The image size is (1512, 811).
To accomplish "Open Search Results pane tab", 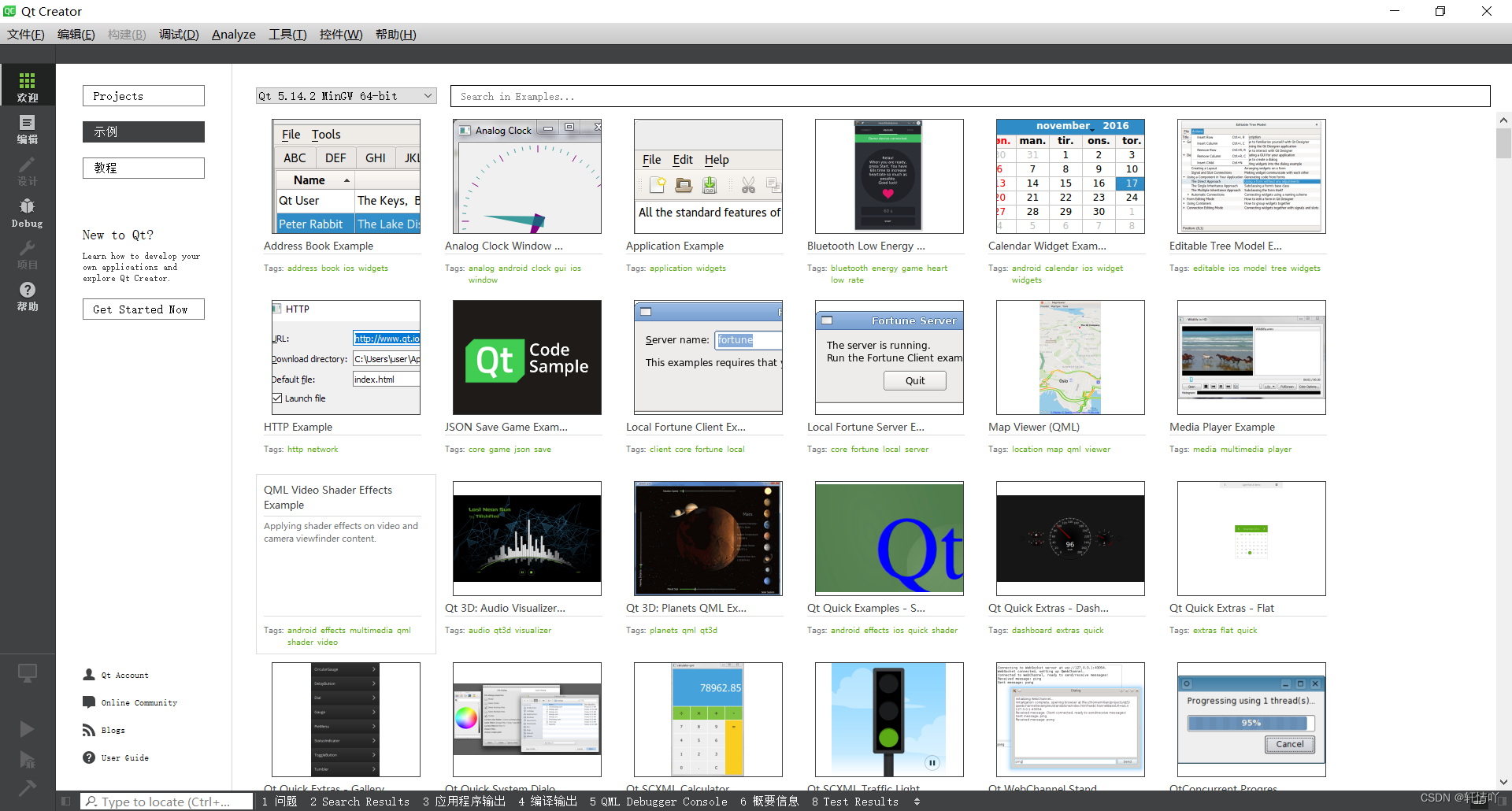I will coord(360,802).
